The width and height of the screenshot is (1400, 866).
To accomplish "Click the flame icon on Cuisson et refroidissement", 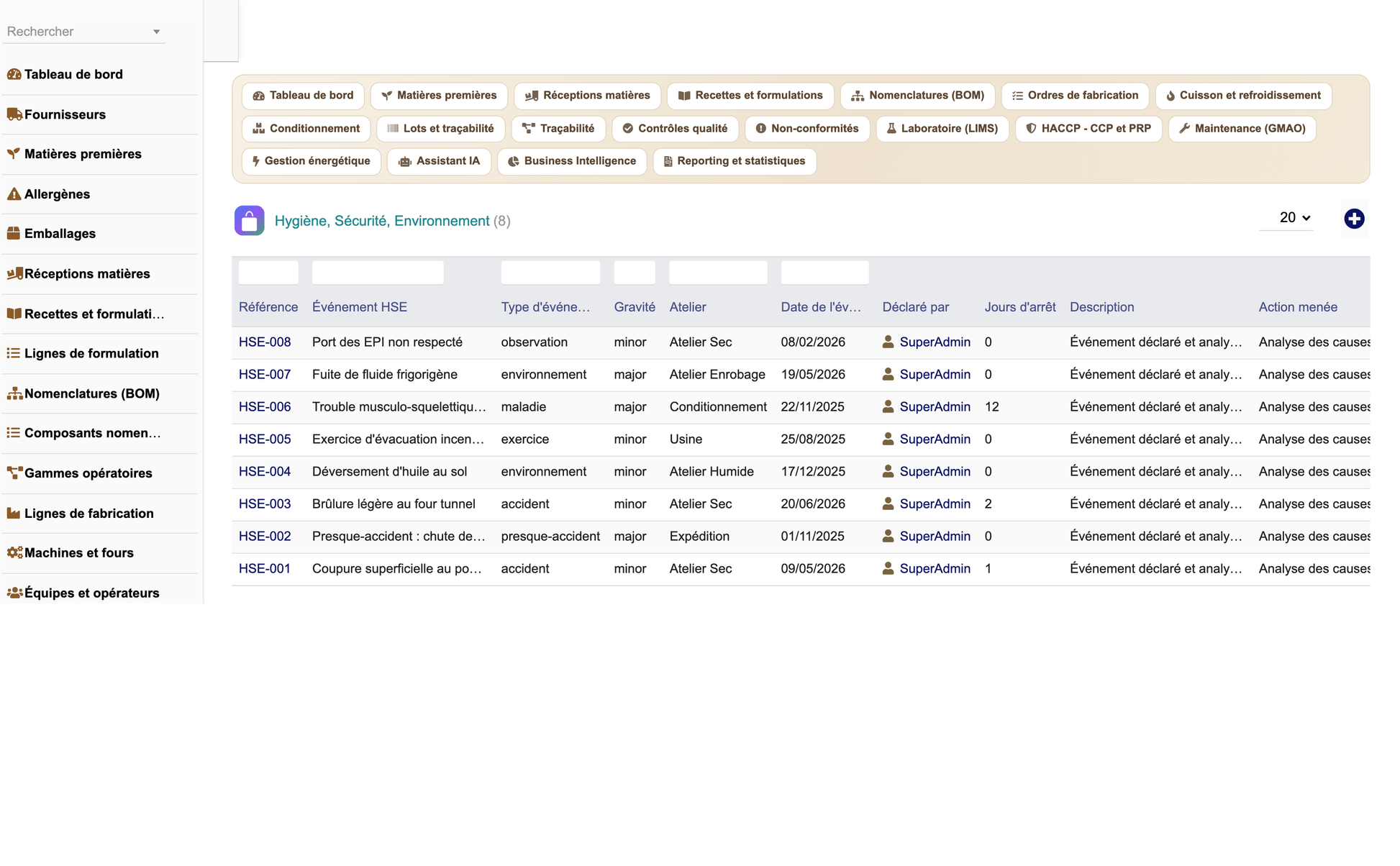I will point(1171,96).
